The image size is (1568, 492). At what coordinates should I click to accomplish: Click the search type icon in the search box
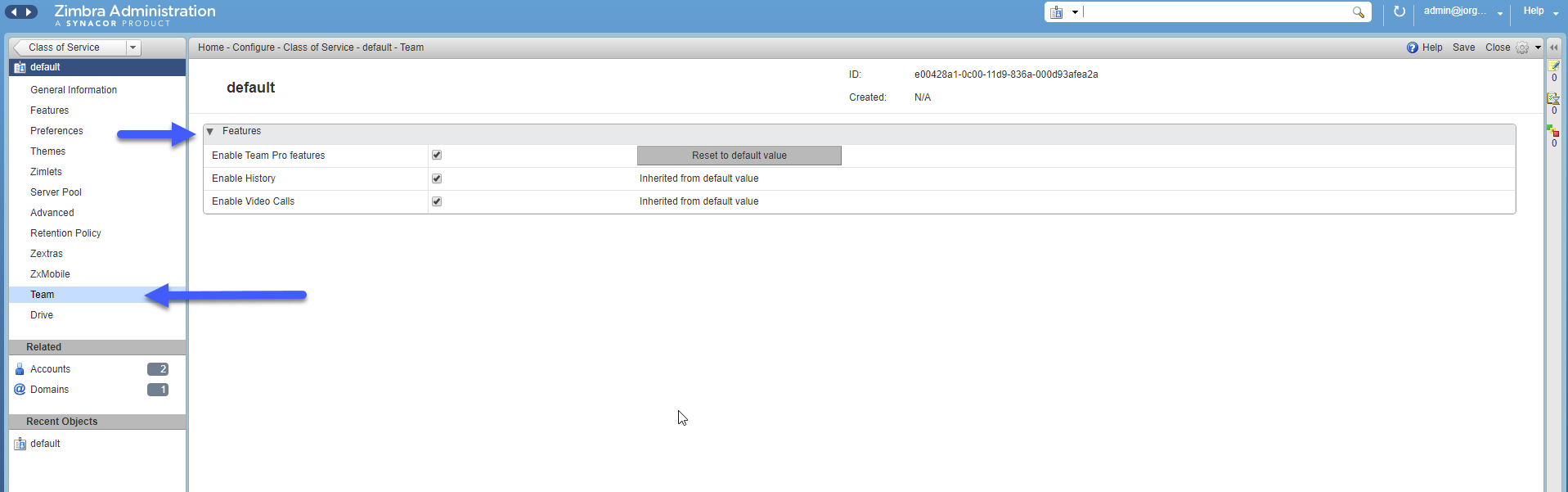1057,12
